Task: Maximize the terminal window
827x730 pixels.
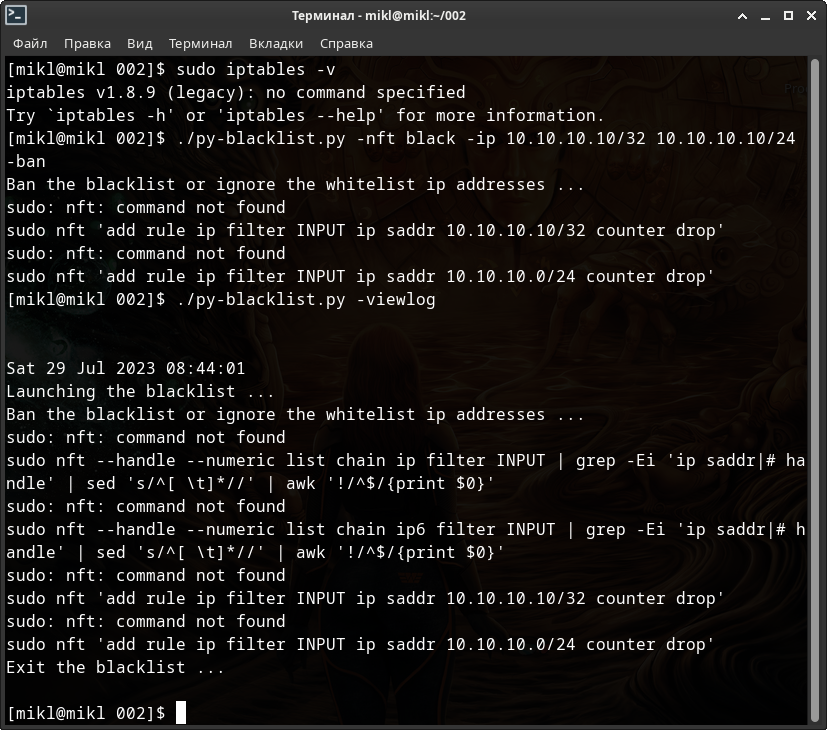Action: [x=788, y=15]
